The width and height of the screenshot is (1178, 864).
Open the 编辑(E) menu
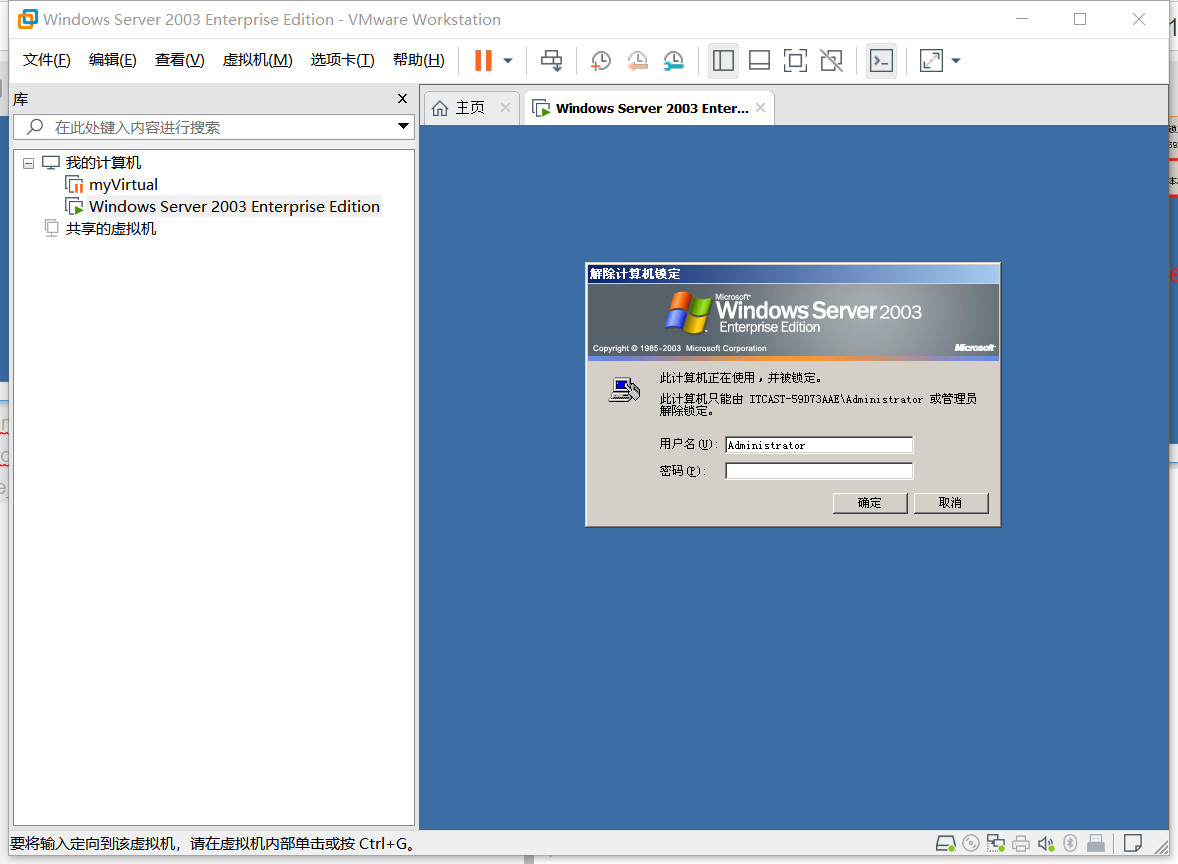tap(113, 60)
